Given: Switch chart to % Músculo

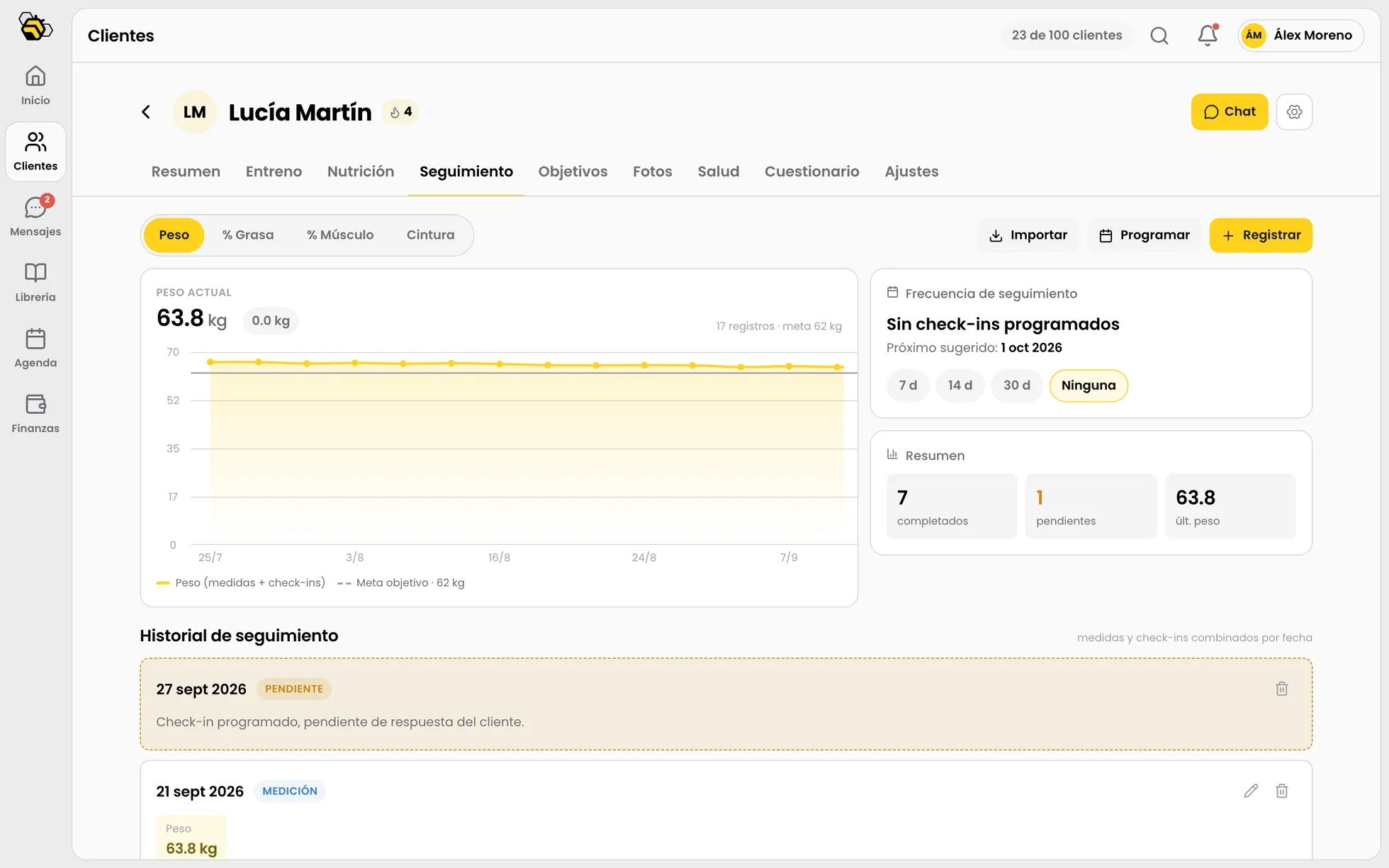Looking at the screenshot, I should coord(340,235).
